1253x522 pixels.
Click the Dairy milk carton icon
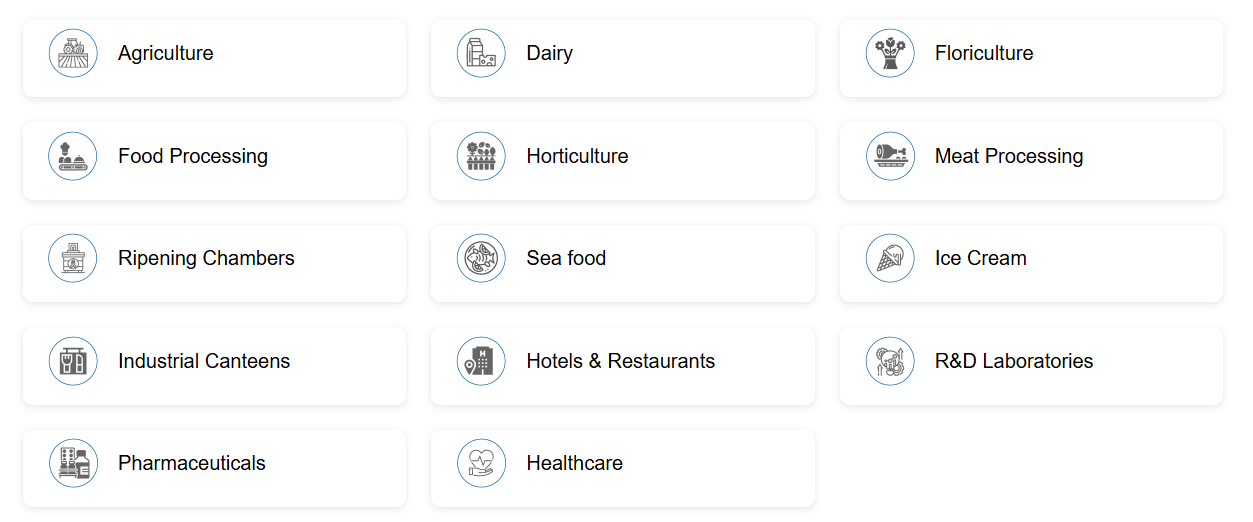(481, 54)
